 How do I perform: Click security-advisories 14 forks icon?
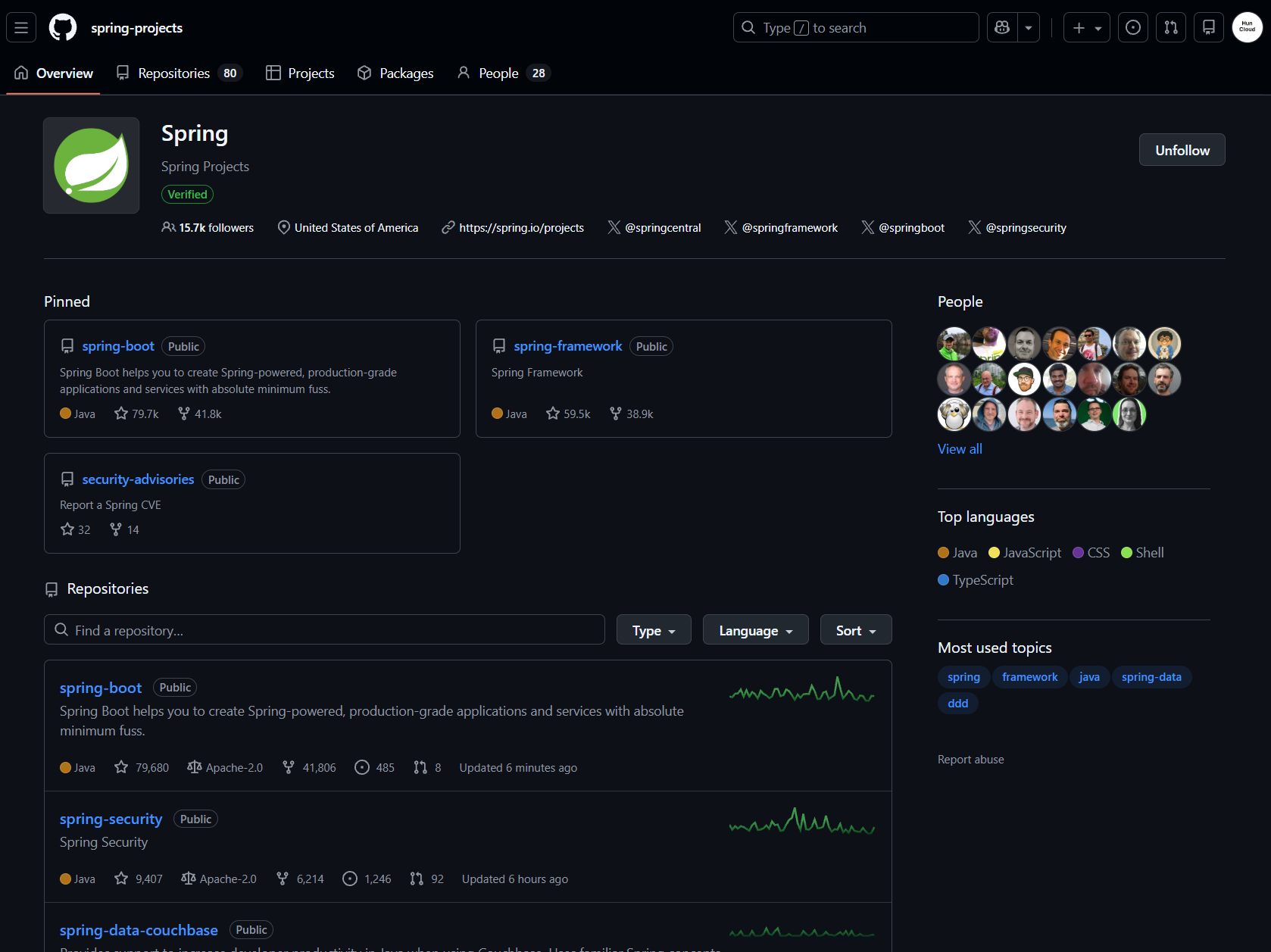tap(116, 529)
